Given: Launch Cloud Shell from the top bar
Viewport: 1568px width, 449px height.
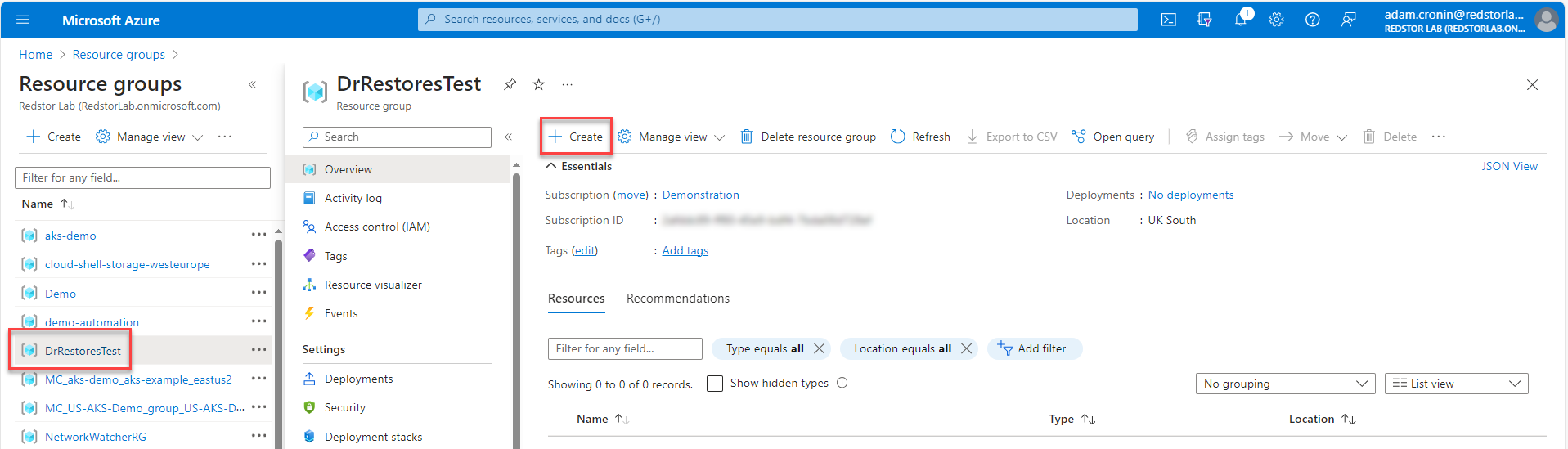Looking at the screenshot, I should point(1169,20).
